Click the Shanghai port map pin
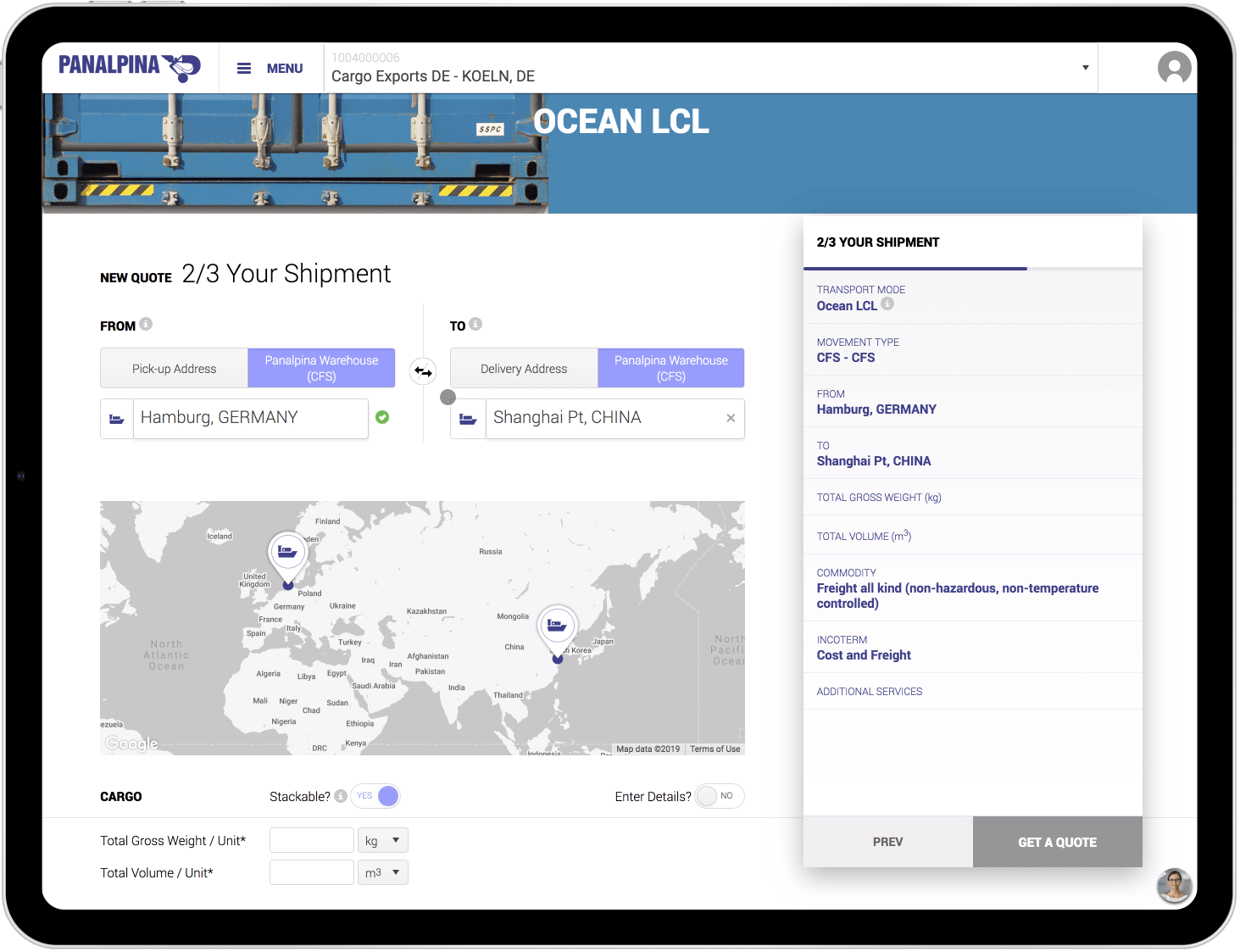 (x=557, y=633)
